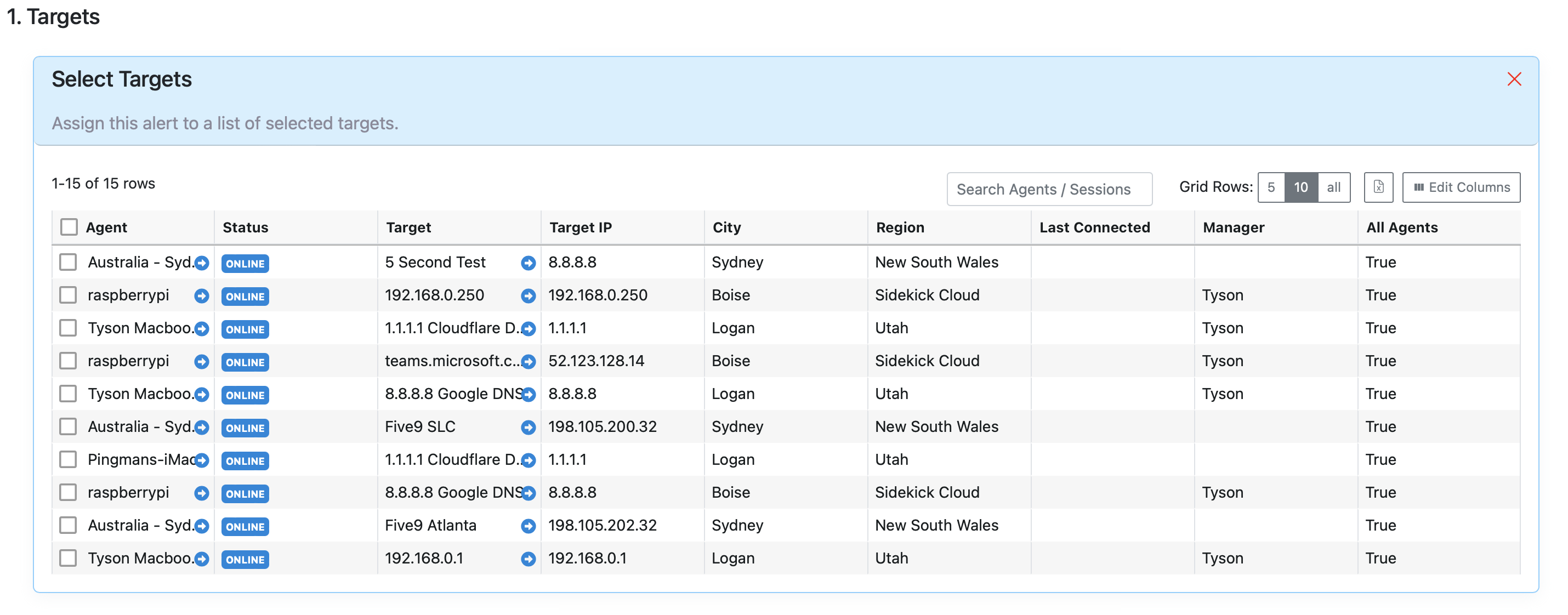This screenshot has height=615, width=1568.
Task: Click arrow icon beside 192.168.0.250 target
Action: [528, 295]
